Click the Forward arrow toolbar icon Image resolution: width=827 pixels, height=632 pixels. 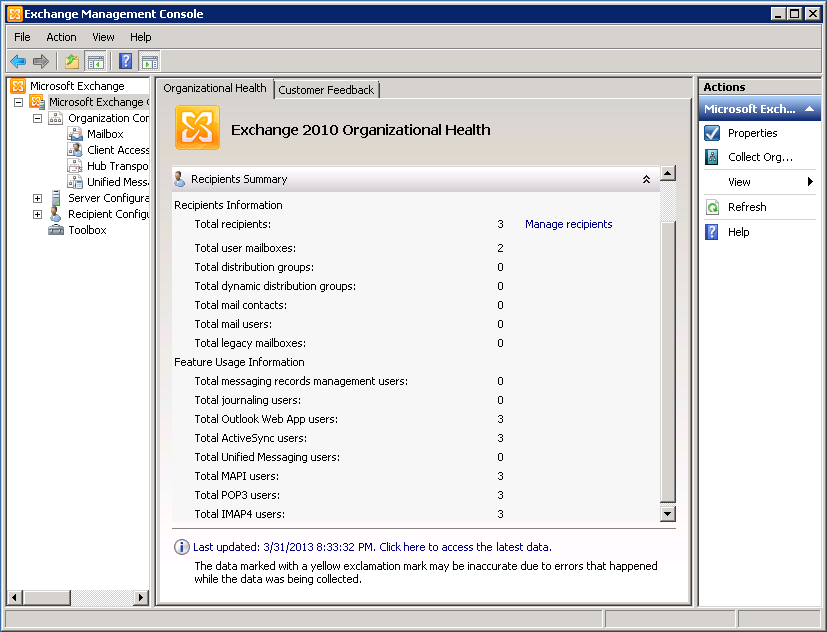[x=41, y=62]
